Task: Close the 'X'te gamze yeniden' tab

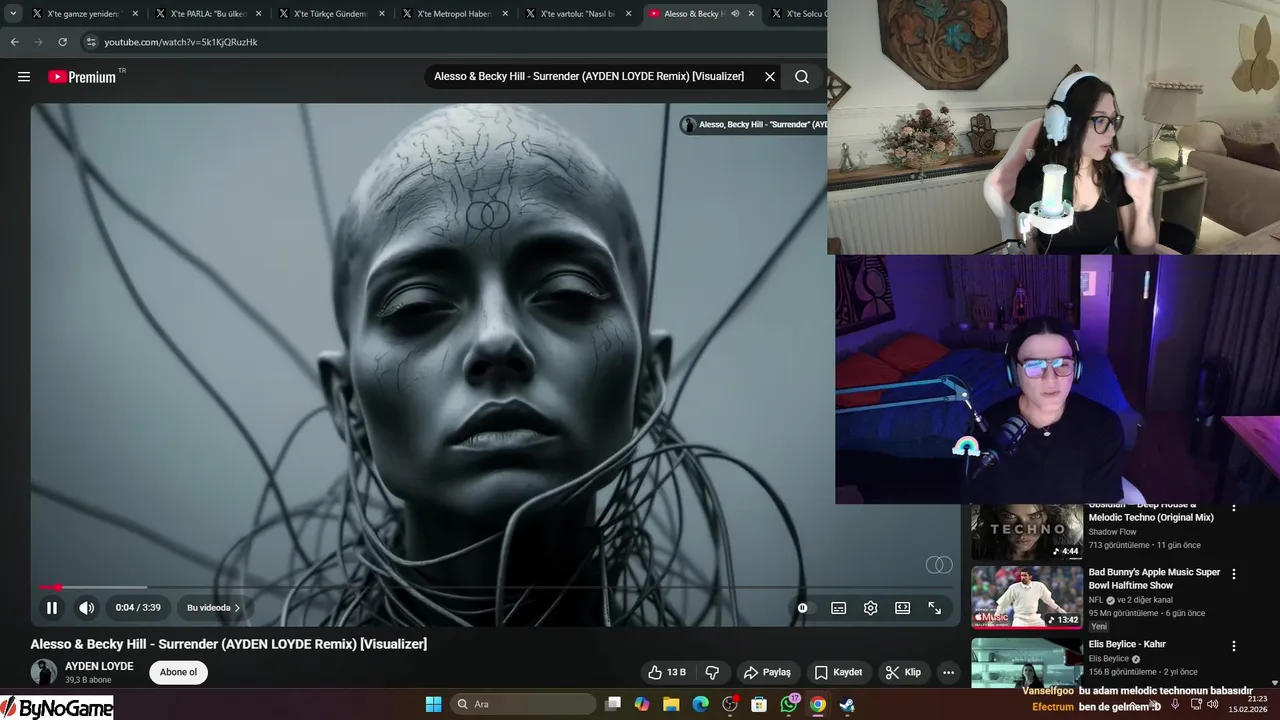Action: pyautogui.click(x=135, y=14)
